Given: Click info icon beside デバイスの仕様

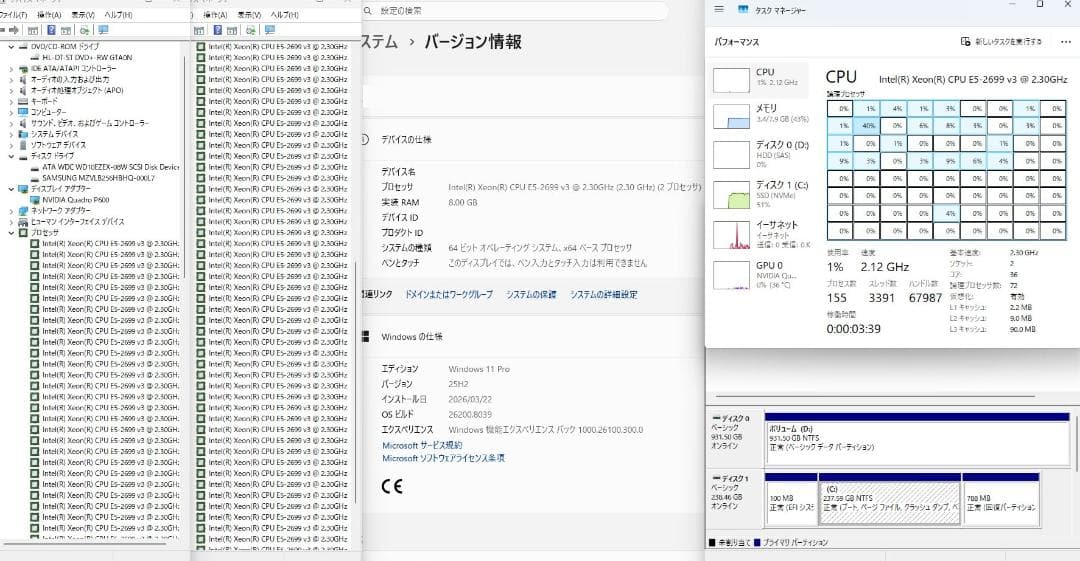Looking at the screenshot, I should 364,139.
